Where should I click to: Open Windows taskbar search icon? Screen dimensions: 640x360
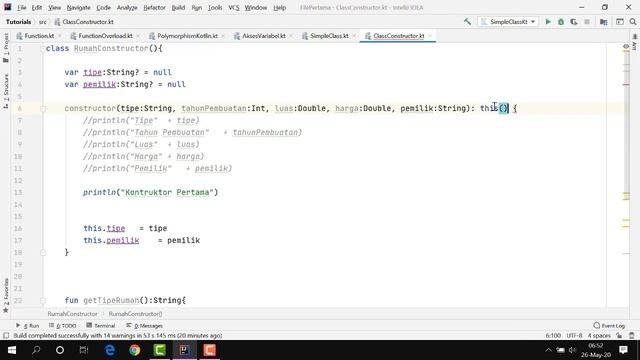pos(36,350)
